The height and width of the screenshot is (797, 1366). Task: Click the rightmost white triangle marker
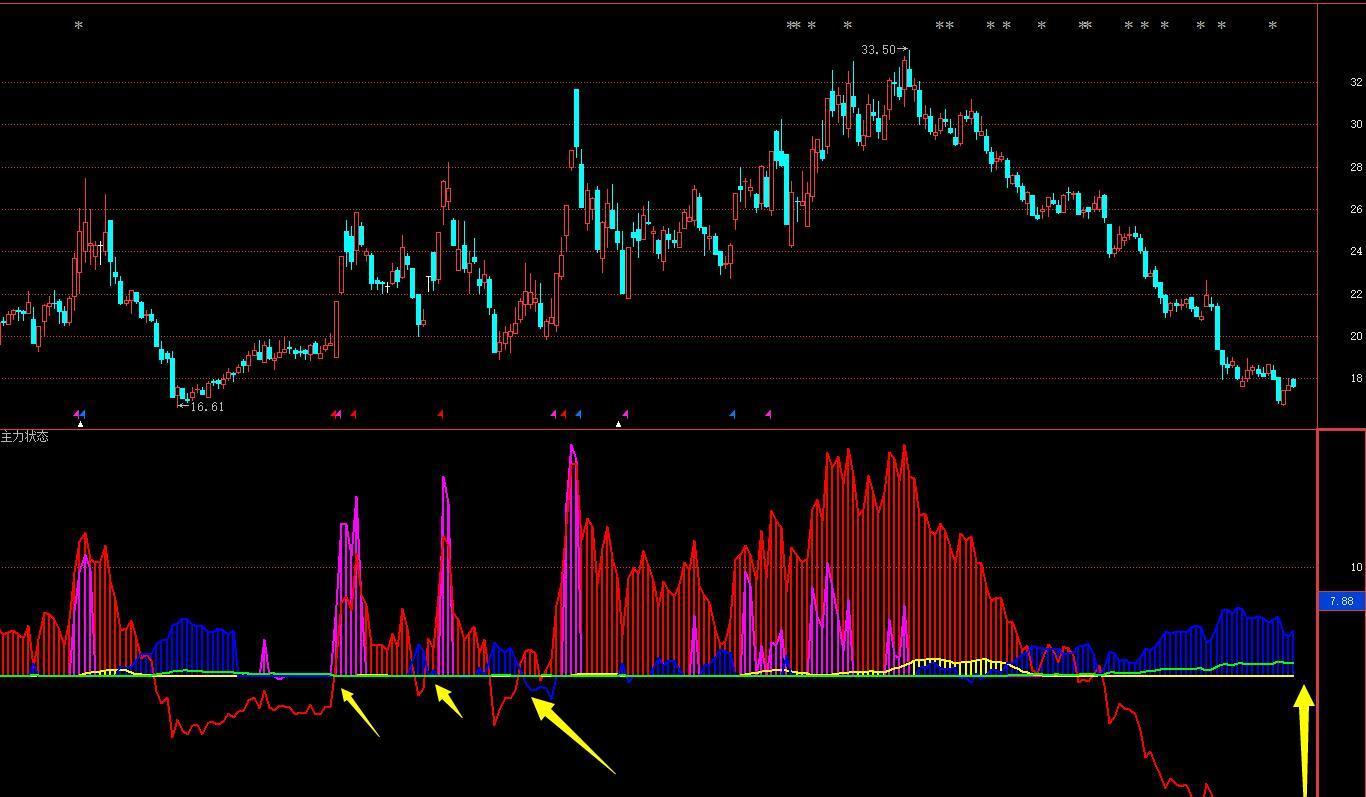(x=618, y=424)
